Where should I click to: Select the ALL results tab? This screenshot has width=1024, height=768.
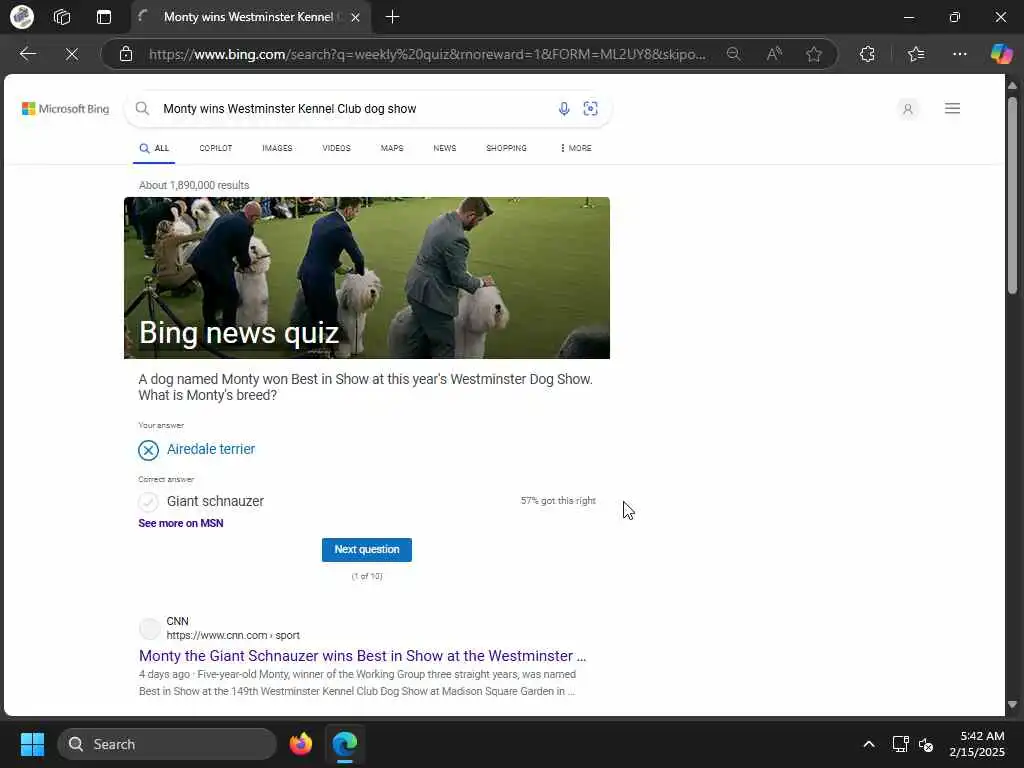click(x=154, y=148)
